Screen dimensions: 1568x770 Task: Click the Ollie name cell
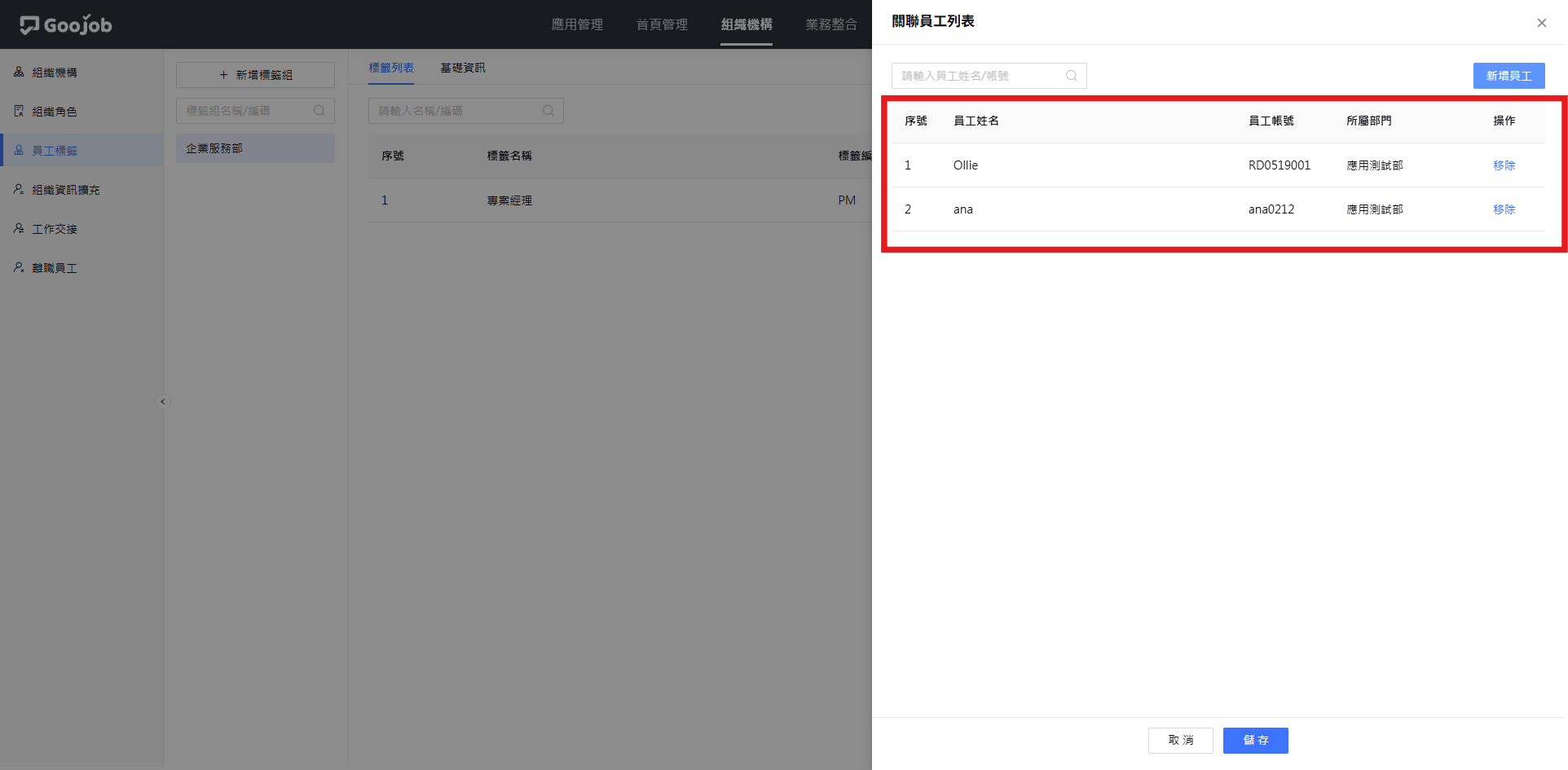[x=966, y=165]
